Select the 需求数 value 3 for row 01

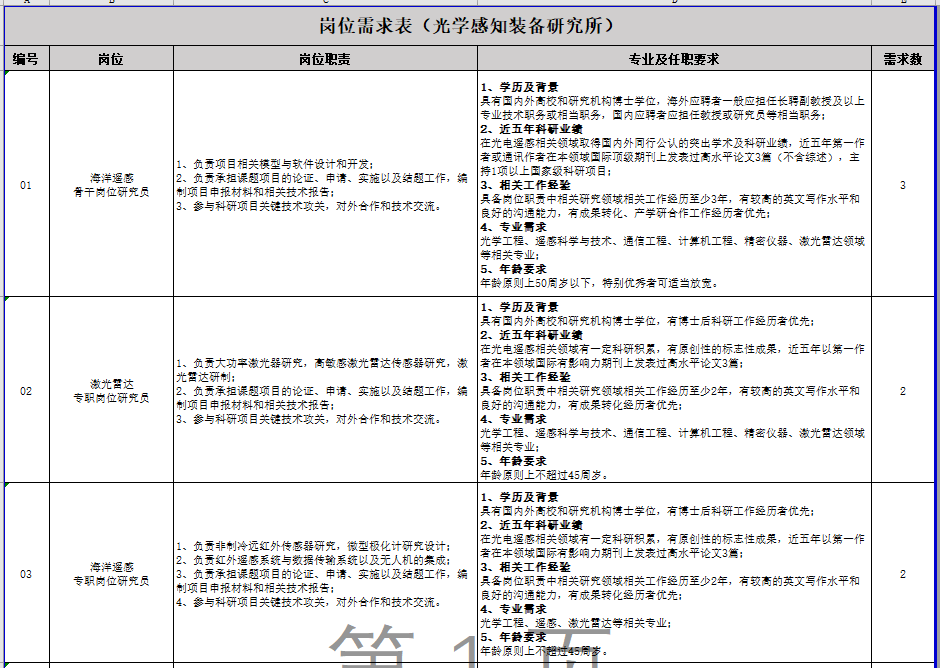[903, 184]
